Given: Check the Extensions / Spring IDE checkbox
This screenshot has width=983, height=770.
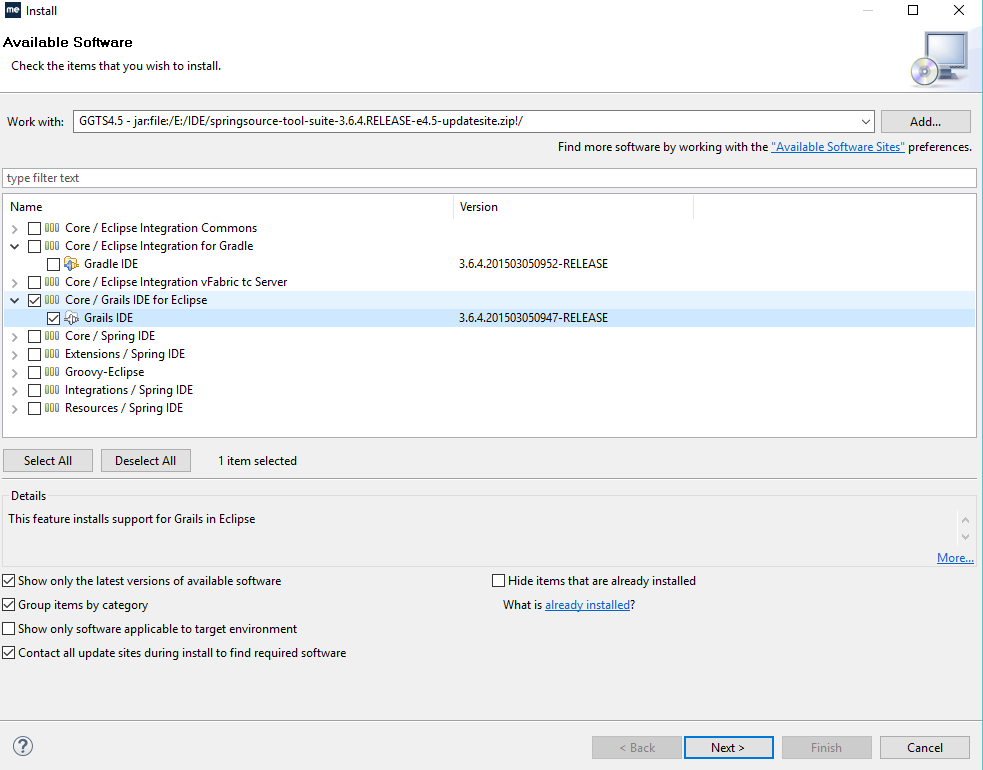Looking at the screenshot, I should (x=34, y=354).
